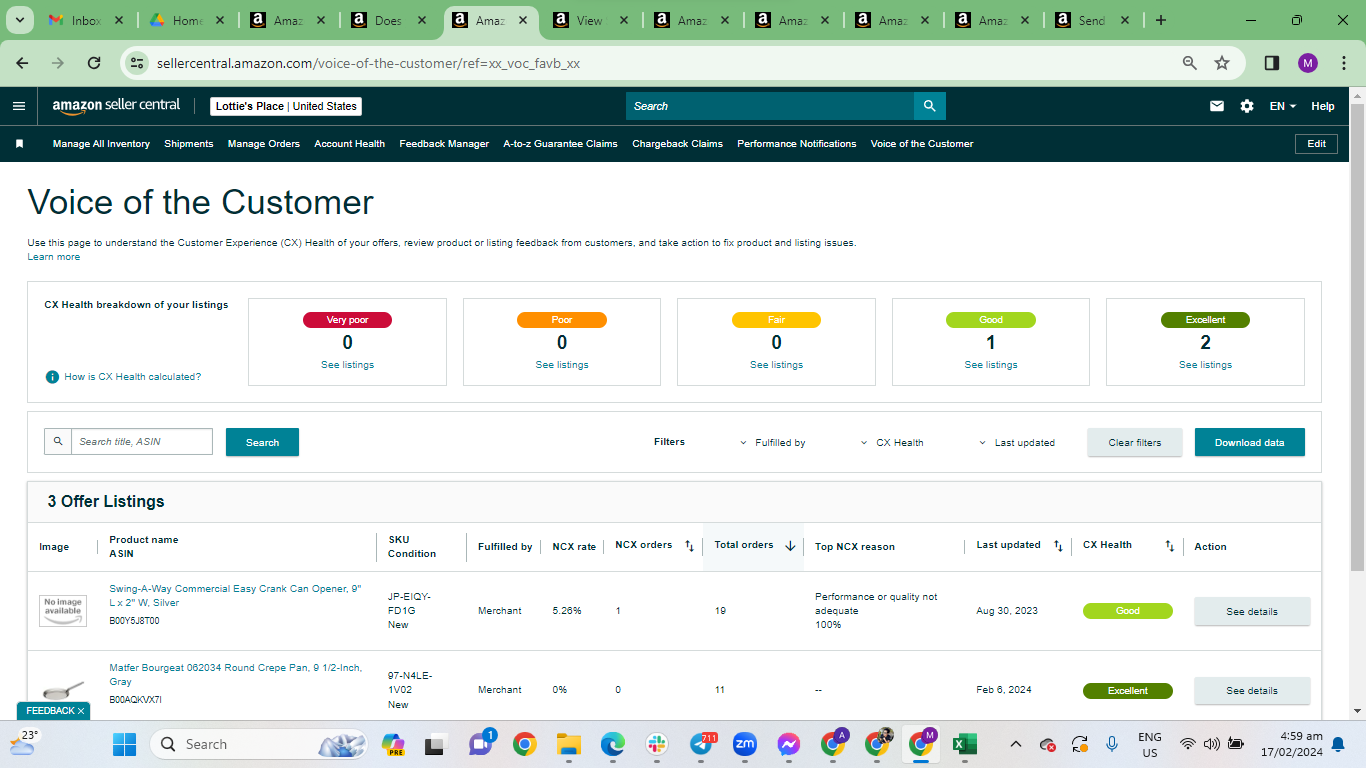Image resolution: width=1366 pixels, height=768 pixels.
Task: Click the Amazon Seller Central logo
Action: (116, 105)
